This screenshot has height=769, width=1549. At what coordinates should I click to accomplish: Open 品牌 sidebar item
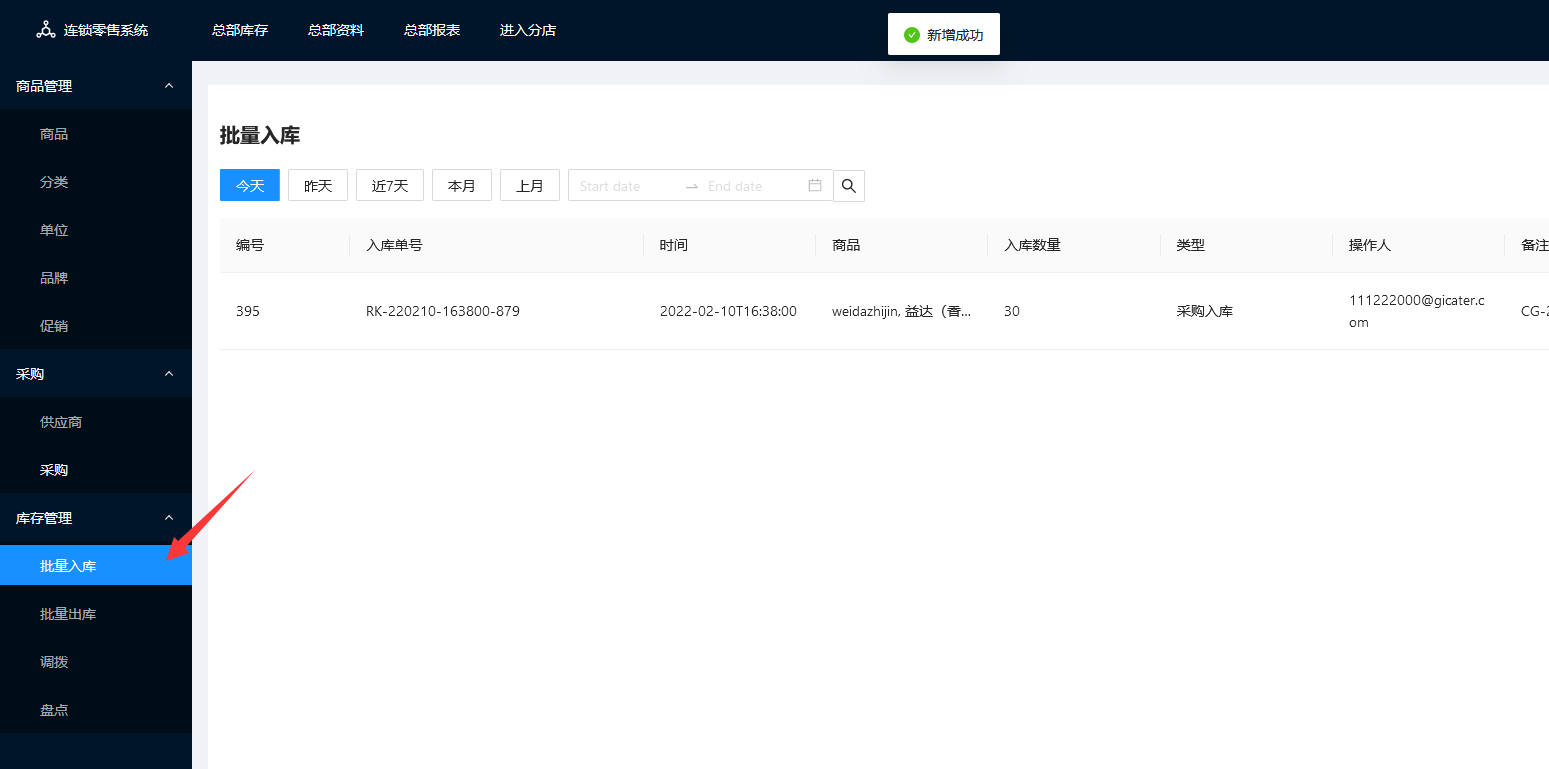coord(96,278)
